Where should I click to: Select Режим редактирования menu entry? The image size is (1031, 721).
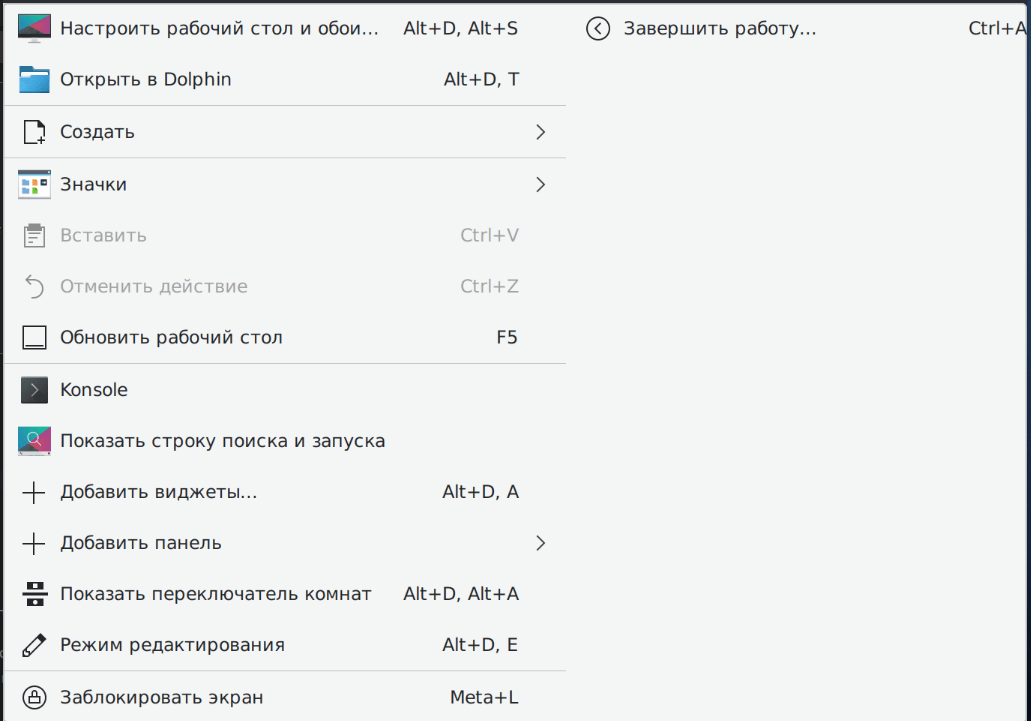click(172, 645)
